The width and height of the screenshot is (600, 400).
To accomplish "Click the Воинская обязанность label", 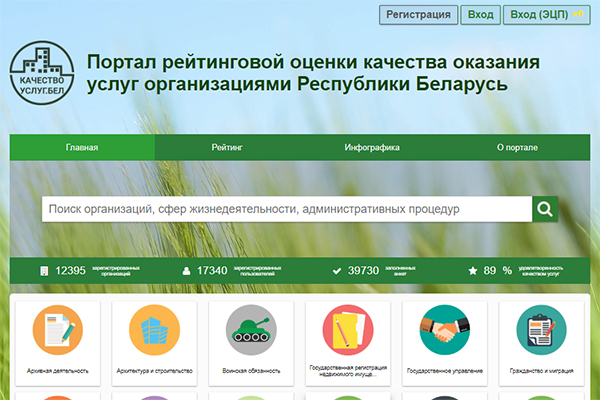I will coord(251,371).
